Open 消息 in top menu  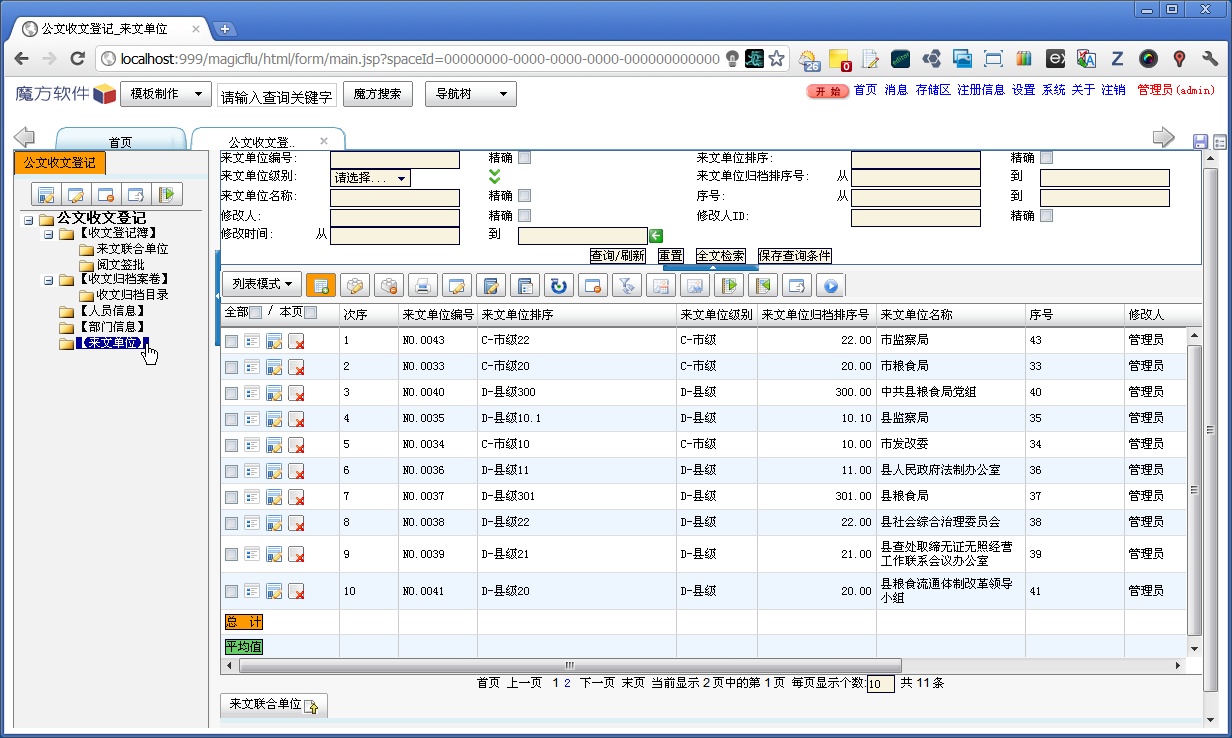point(896,90)
